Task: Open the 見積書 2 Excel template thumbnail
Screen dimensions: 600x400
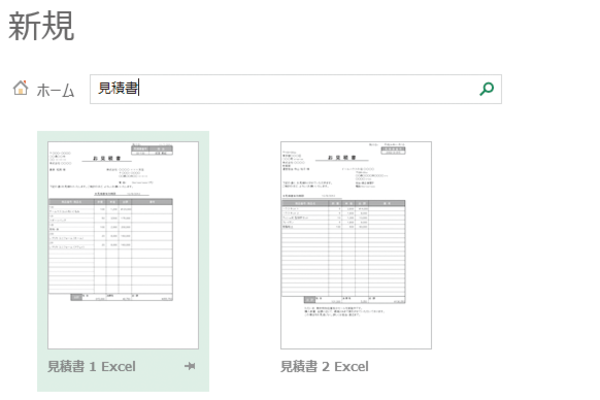Action: coord(356,245)
